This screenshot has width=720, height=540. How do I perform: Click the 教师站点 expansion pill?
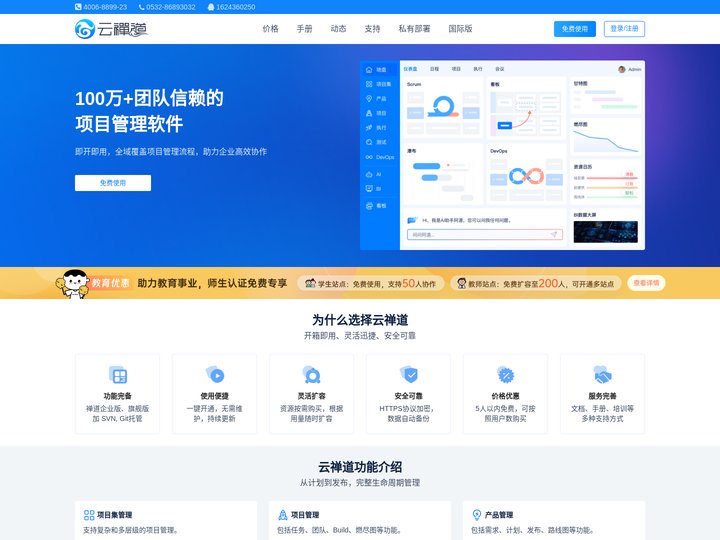click(x=535, y=283)
